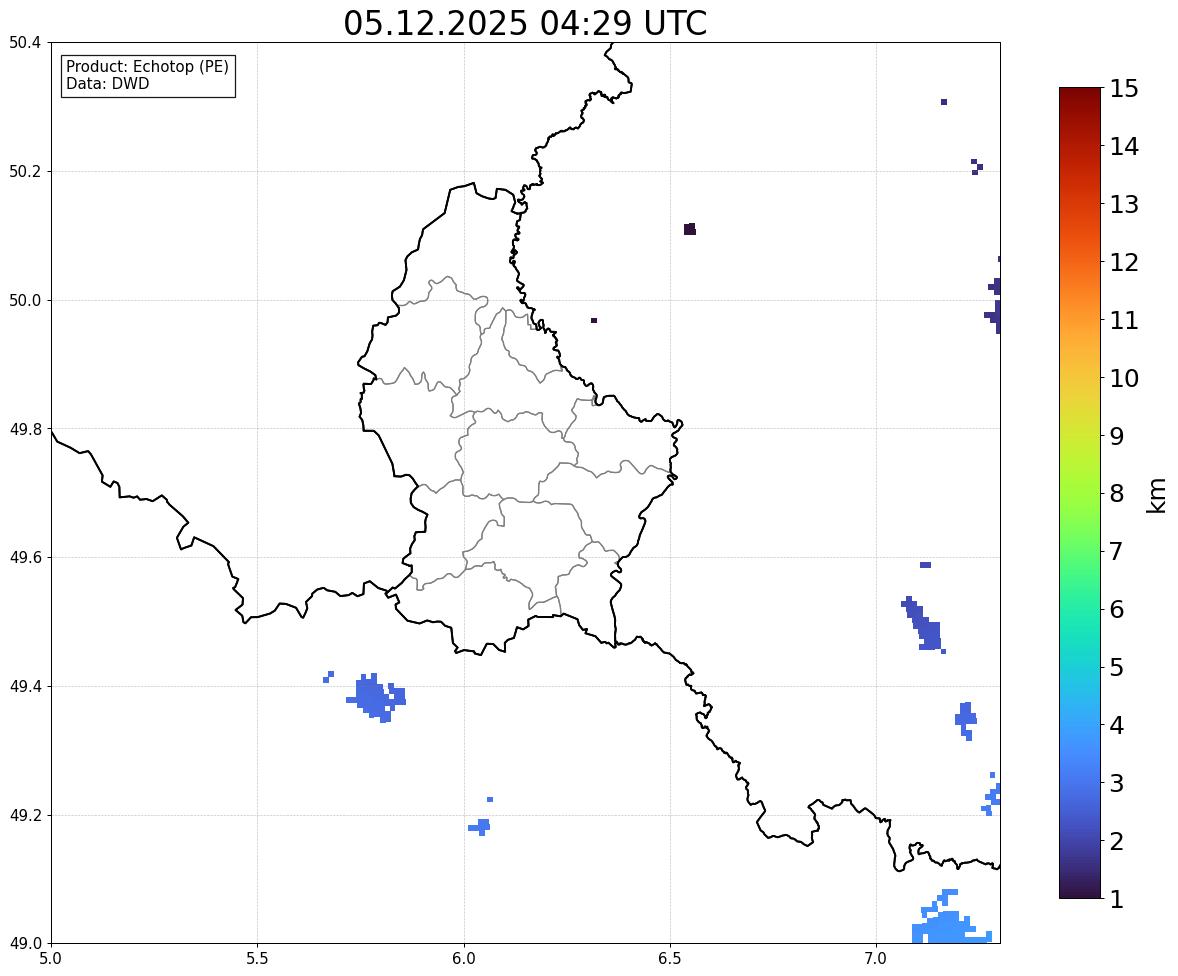Click longitude axis label 5.5
1178x976 pixels.
click(258, 959)
